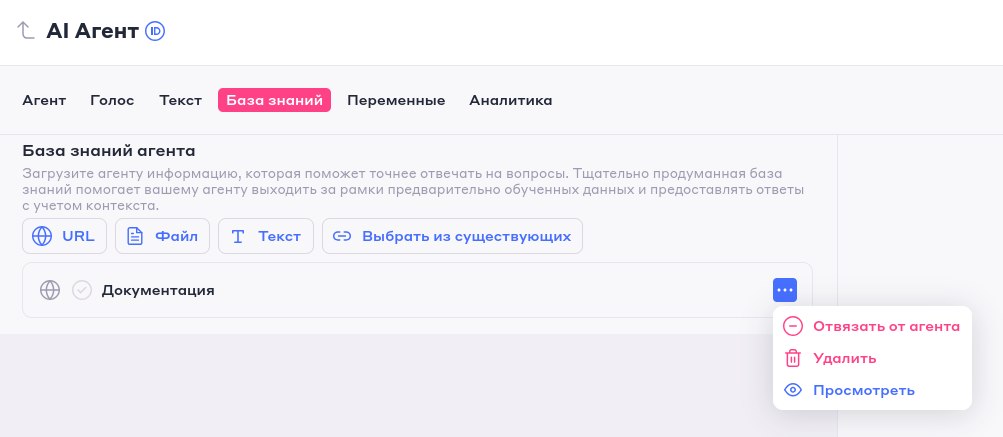Go to the Текст tab
1003x437 pixels.
[x=180, y=100]
